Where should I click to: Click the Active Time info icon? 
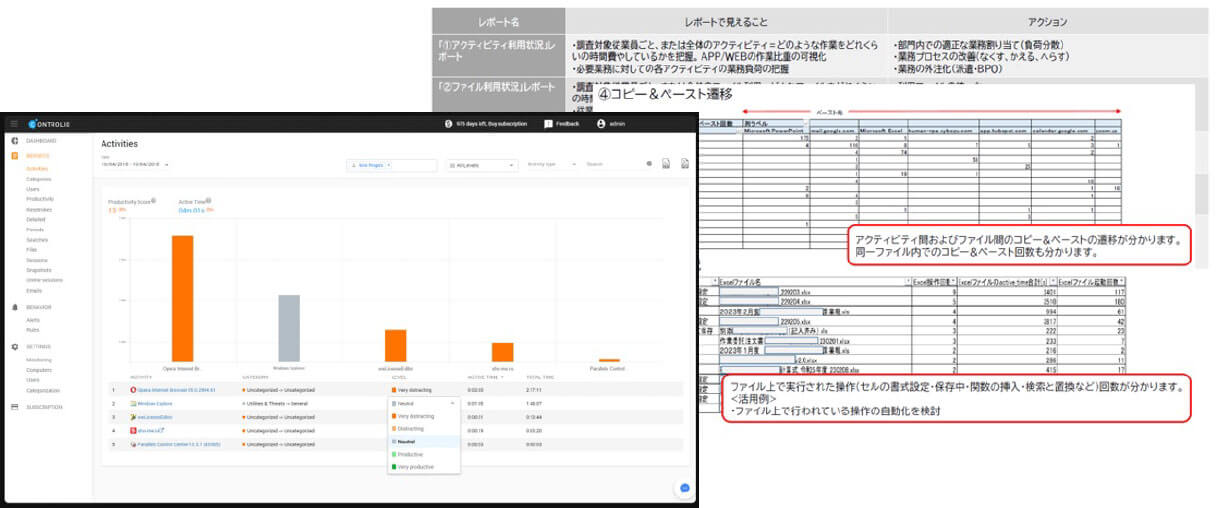point(208,201)
